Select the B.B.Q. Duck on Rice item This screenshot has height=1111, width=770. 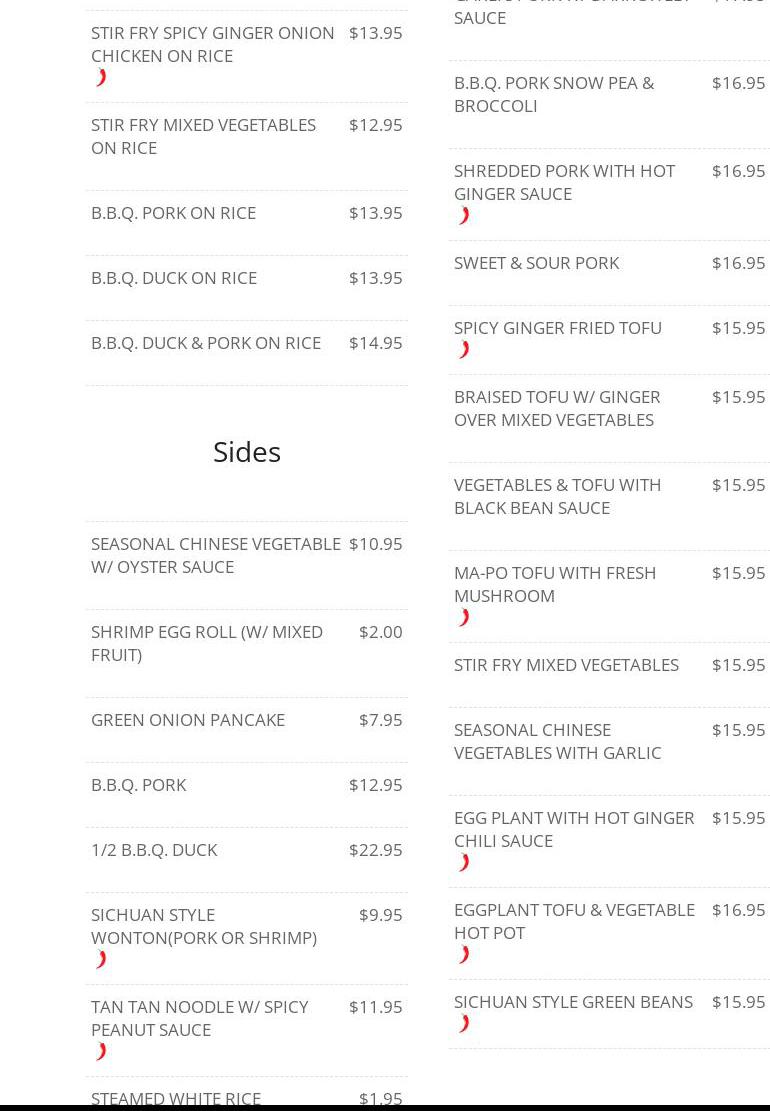pyautogui.click(x=174, y=278)
